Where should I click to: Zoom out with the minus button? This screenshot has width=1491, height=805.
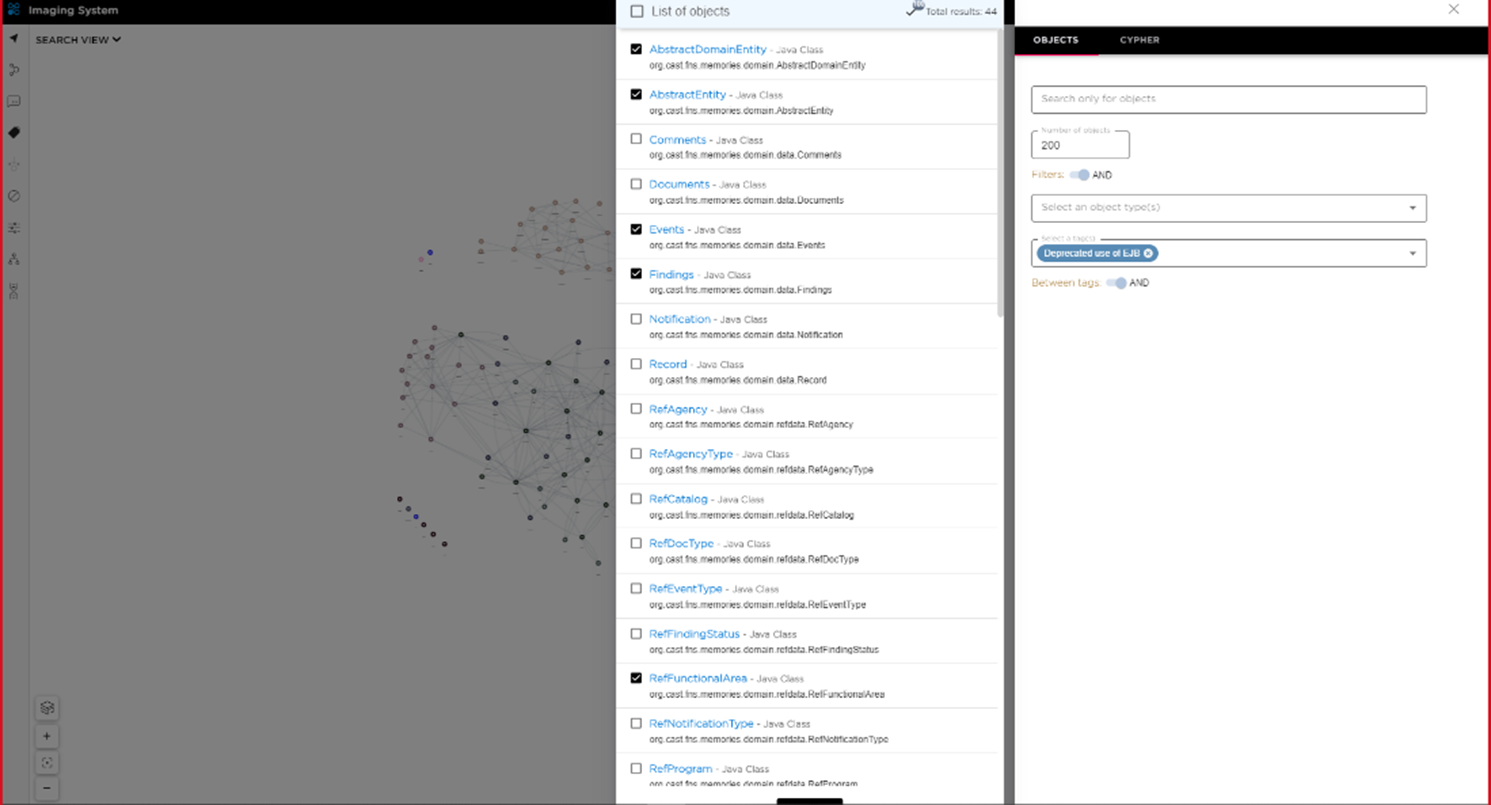click(x=47, y=788)
